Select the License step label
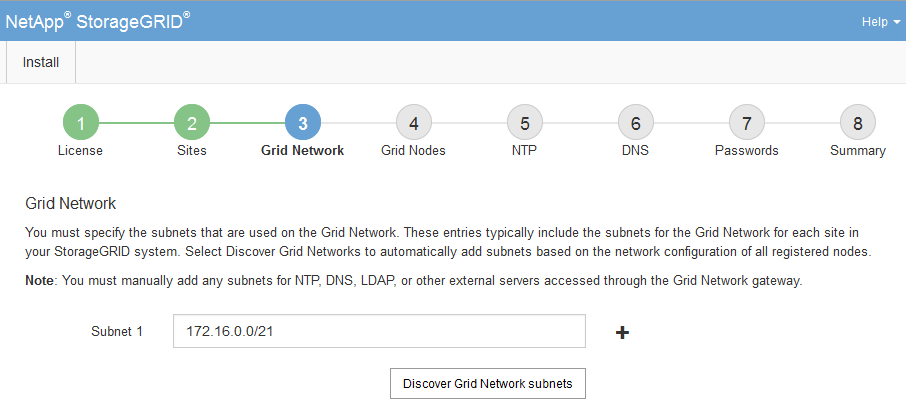 pos(80,151)
